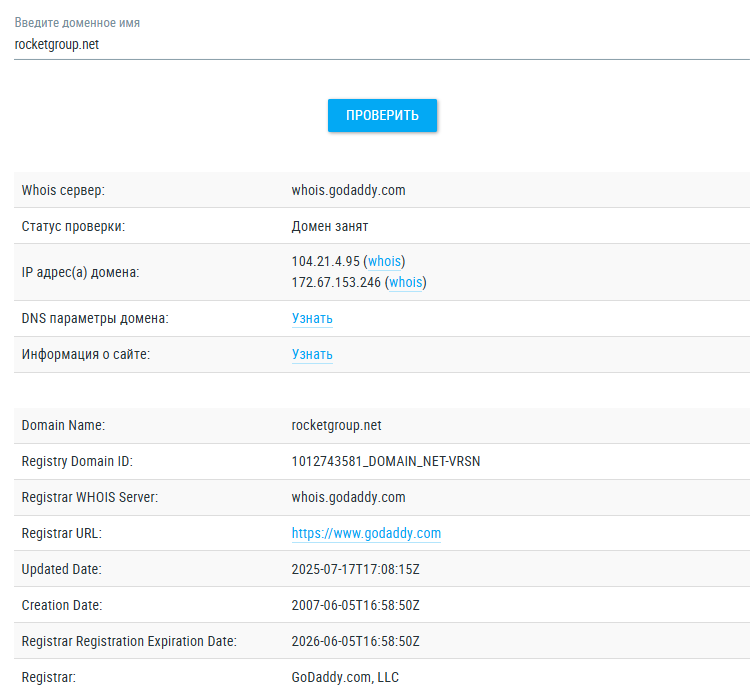Click the IP address 172.67.153.246 text

(x=336, y=283)
